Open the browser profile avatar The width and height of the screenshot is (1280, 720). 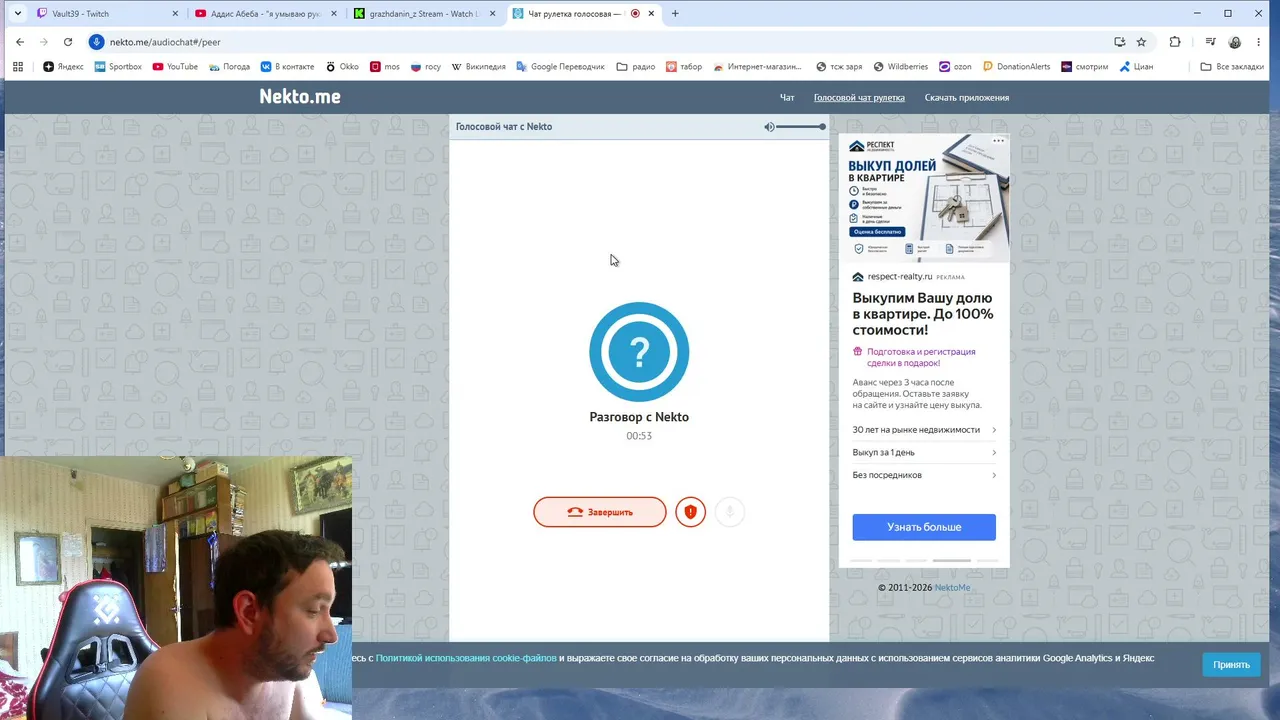tap(1236, 42)
